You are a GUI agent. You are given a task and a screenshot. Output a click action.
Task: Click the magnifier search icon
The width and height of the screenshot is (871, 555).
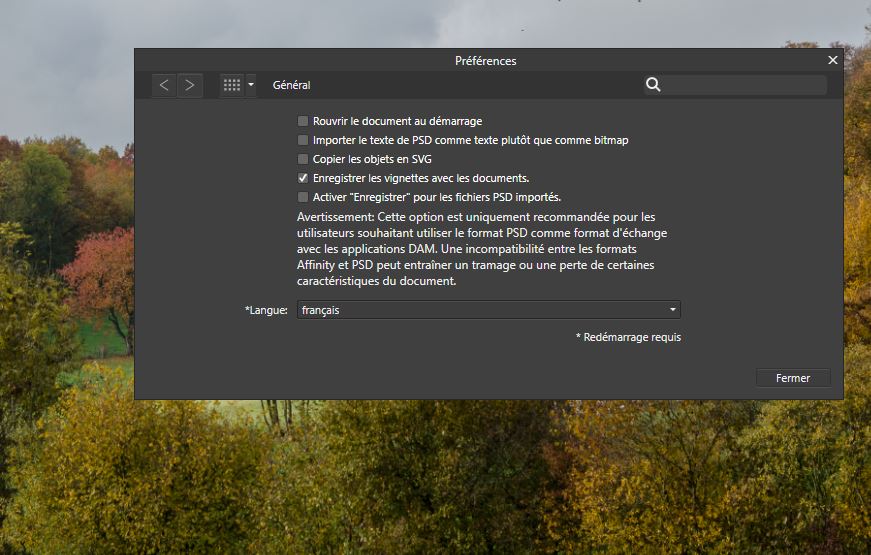click(x=653, y=84)
